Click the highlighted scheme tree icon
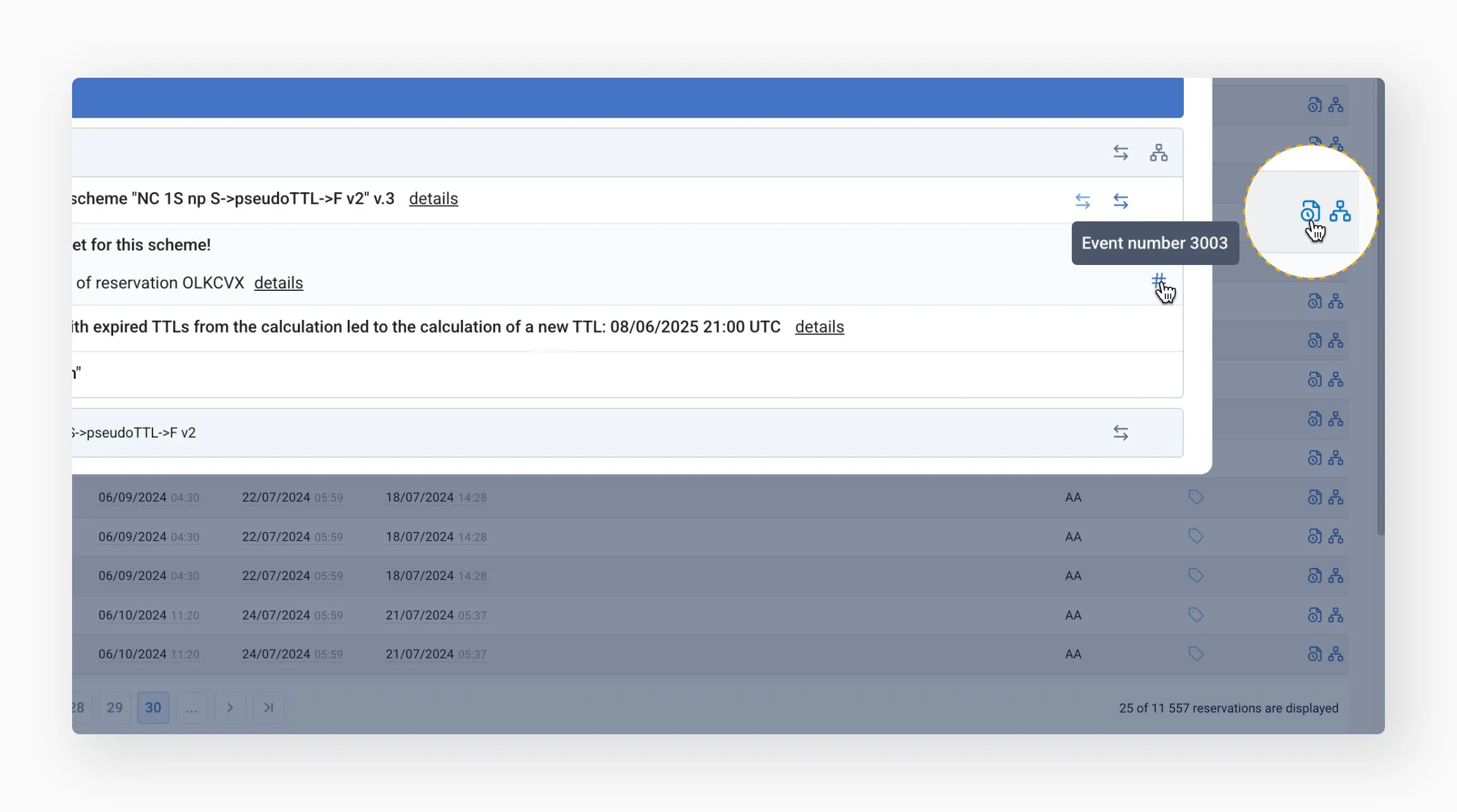Screen dimensions: 1457x812 [1339, 211]
